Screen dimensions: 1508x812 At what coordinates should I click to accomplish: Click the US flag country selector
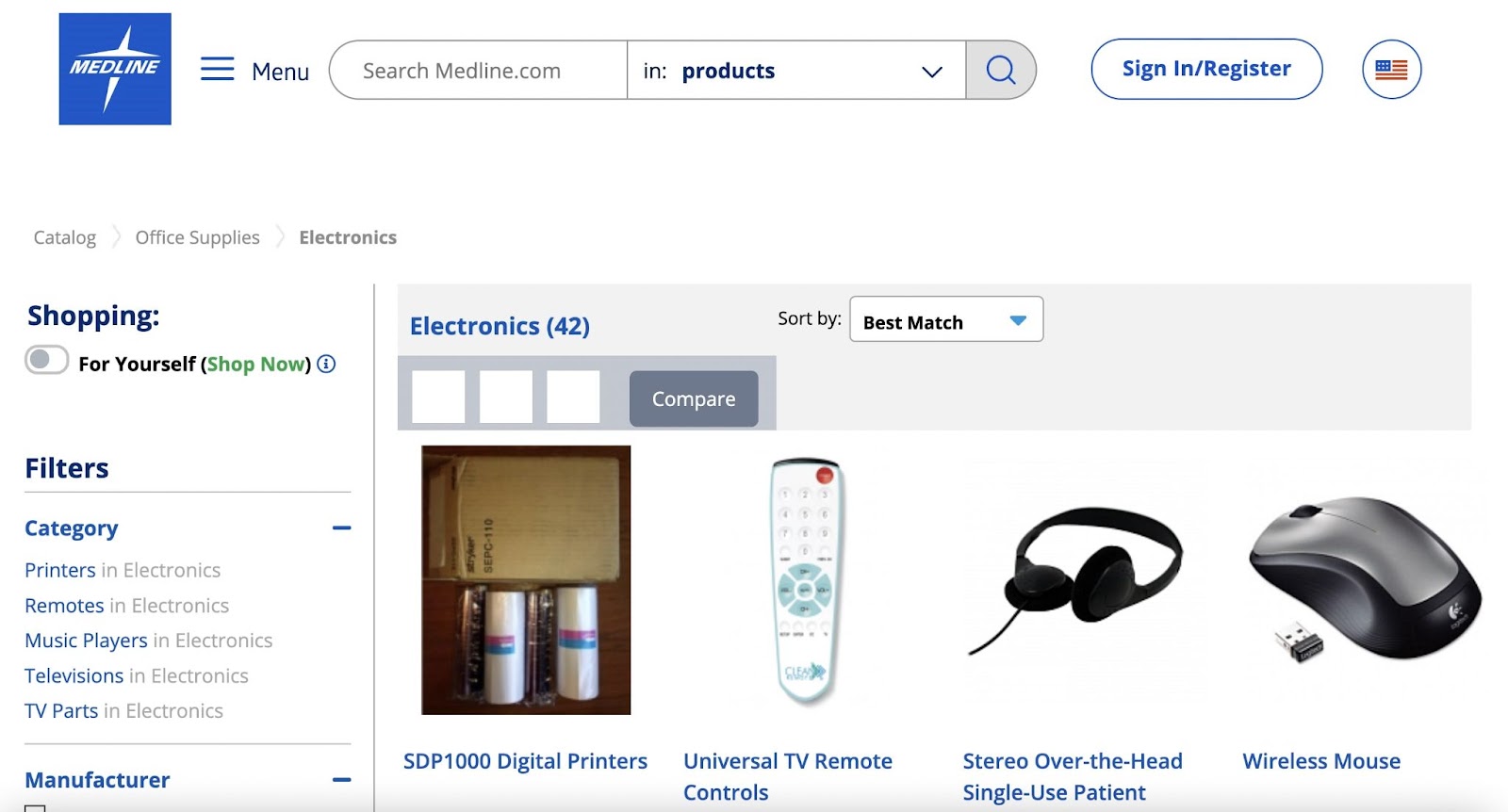[1391, 70]
